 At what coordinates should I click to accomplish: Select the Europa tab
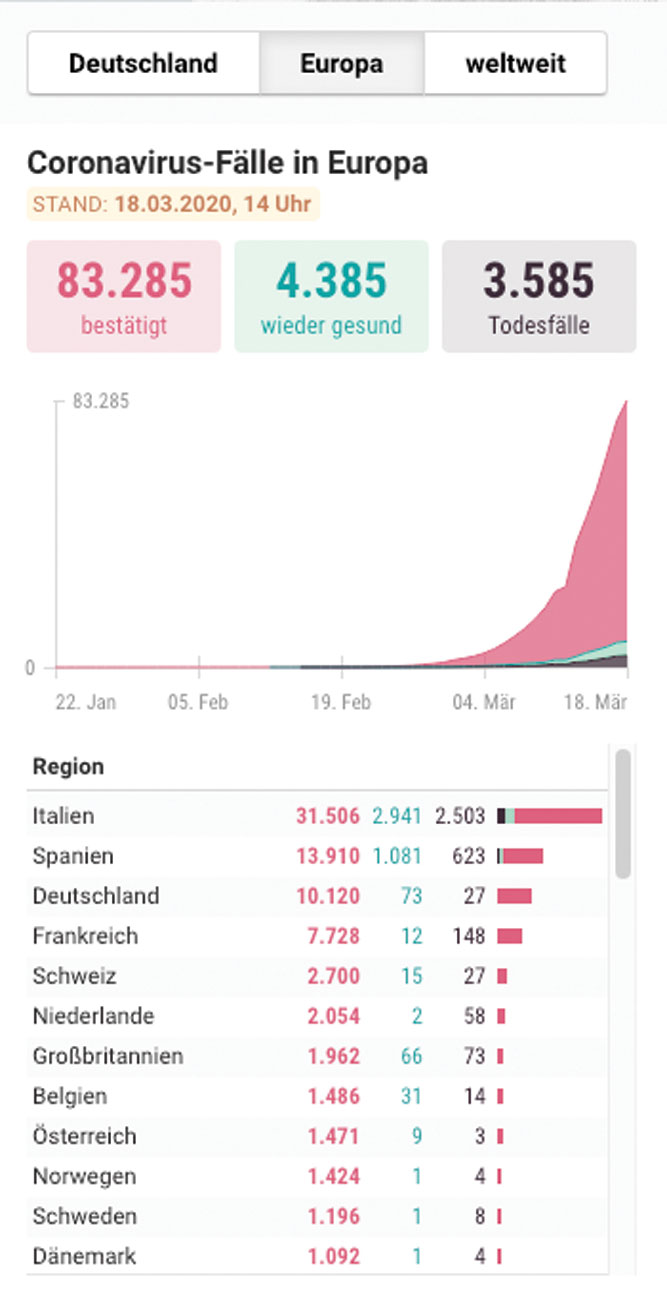[x=342, y=63]
